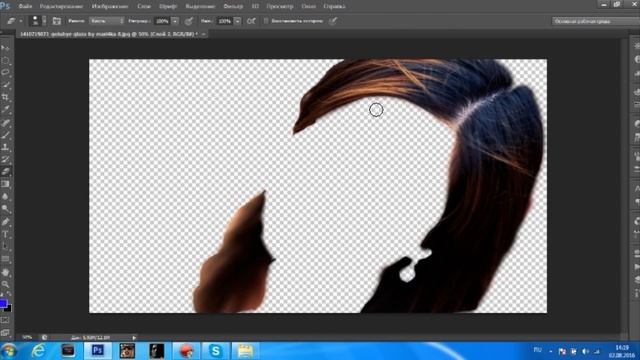Expand the status bar info arrow
Screen dimensions: 640x360
[134, 338]
